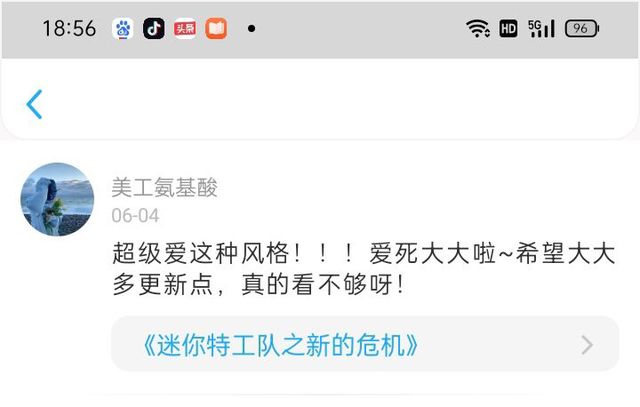Tap the Wi-Fi status icon

478,29
